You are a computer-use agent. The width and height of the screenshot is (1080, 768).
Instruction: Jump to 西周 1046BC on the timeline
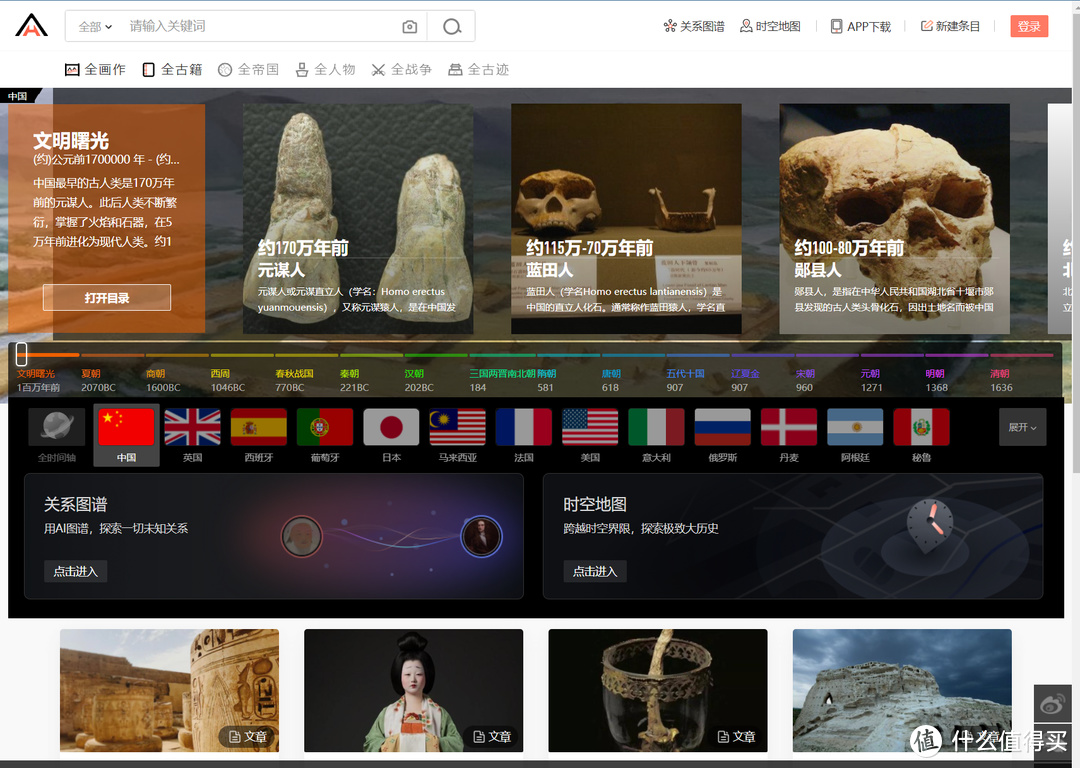pos(228,380)
